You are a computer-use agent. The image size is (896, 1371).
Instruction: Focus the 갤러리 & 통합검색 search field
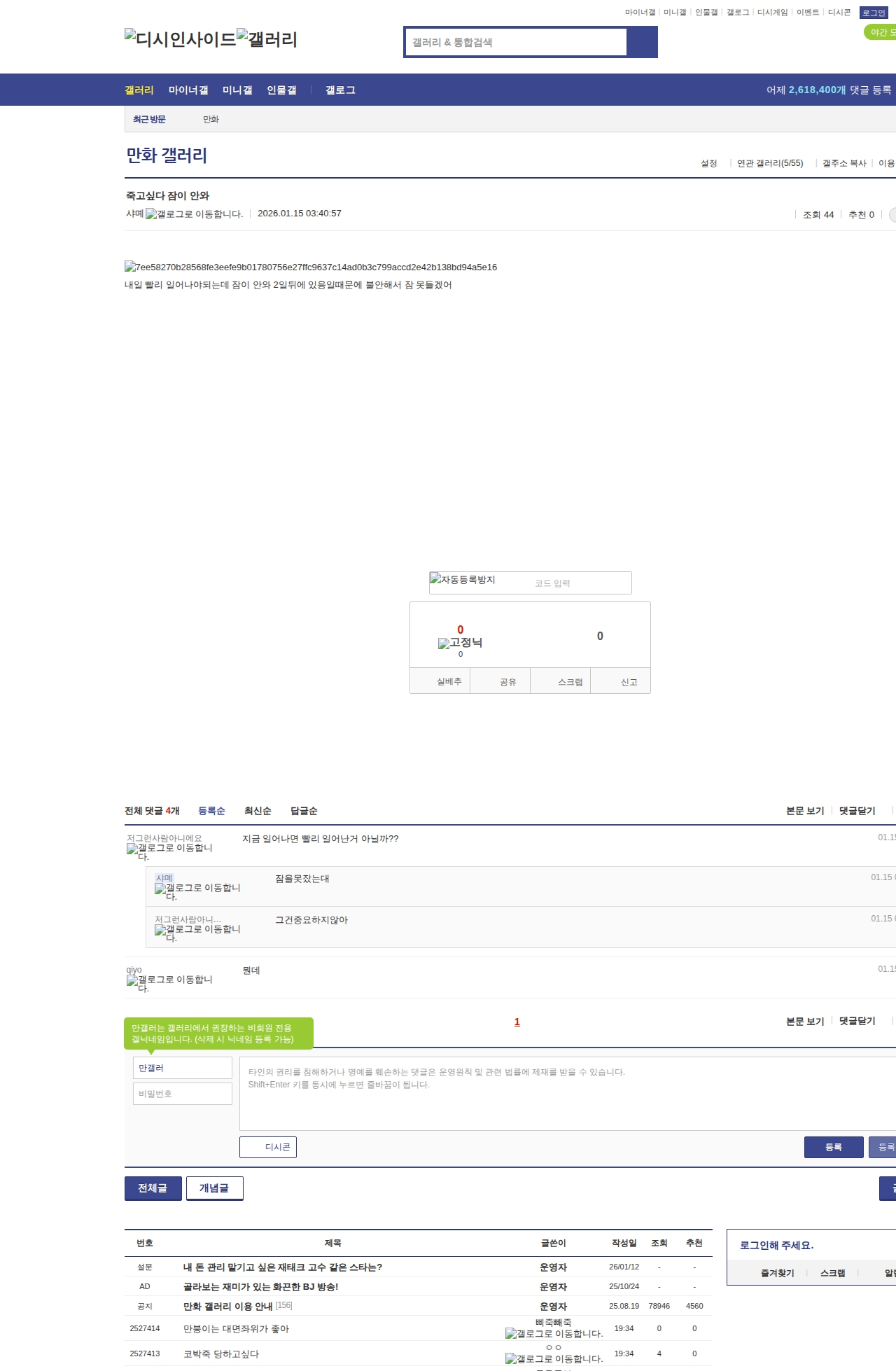[x=517, y=42]
